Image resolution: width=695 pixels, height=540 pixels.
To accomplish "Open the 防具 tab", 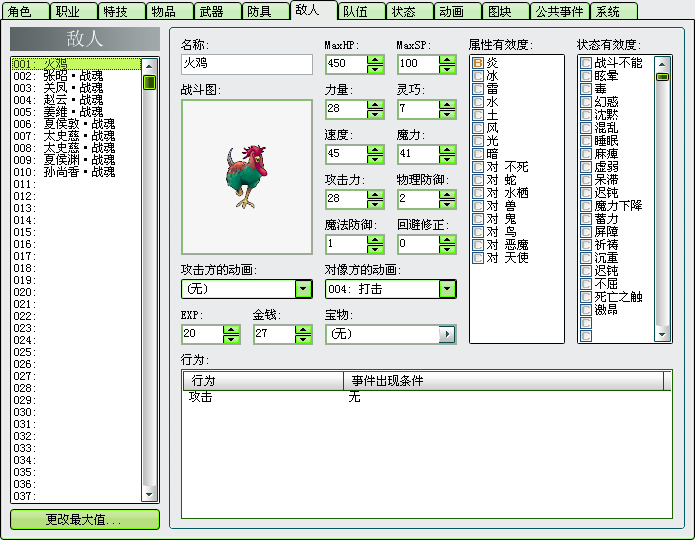I will coord(265,11).
